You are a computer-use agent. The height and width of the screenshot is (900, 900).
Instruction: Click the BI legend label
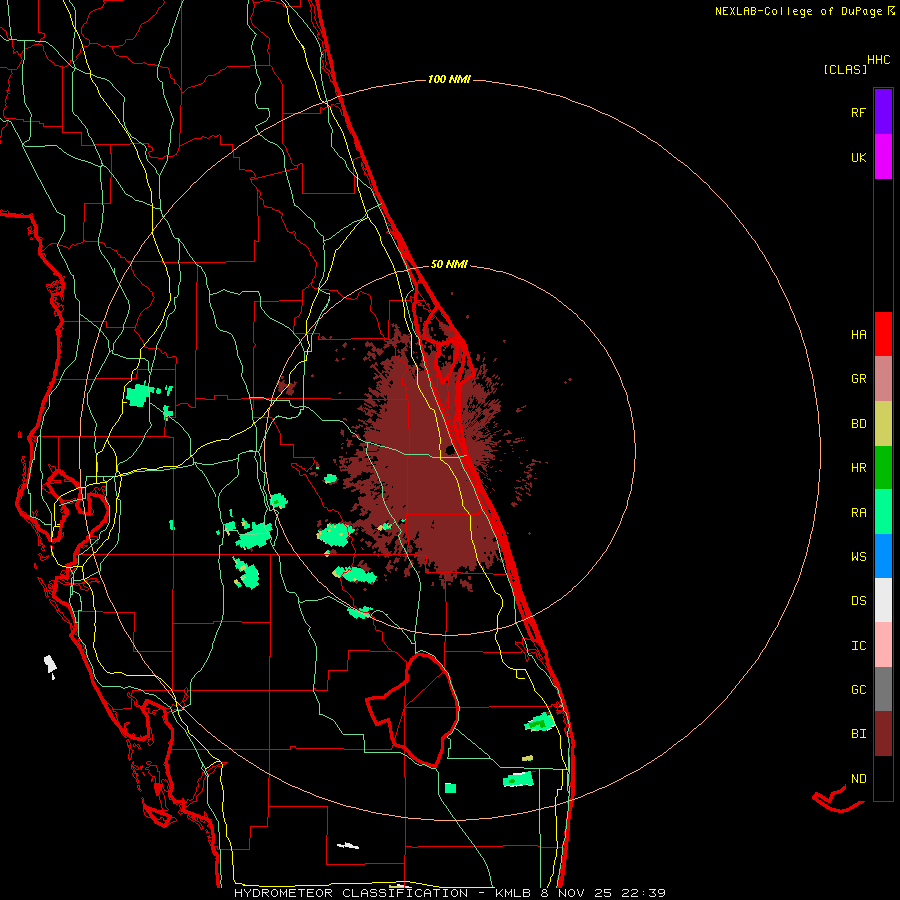pyautogui.click(x=858, y=734)
